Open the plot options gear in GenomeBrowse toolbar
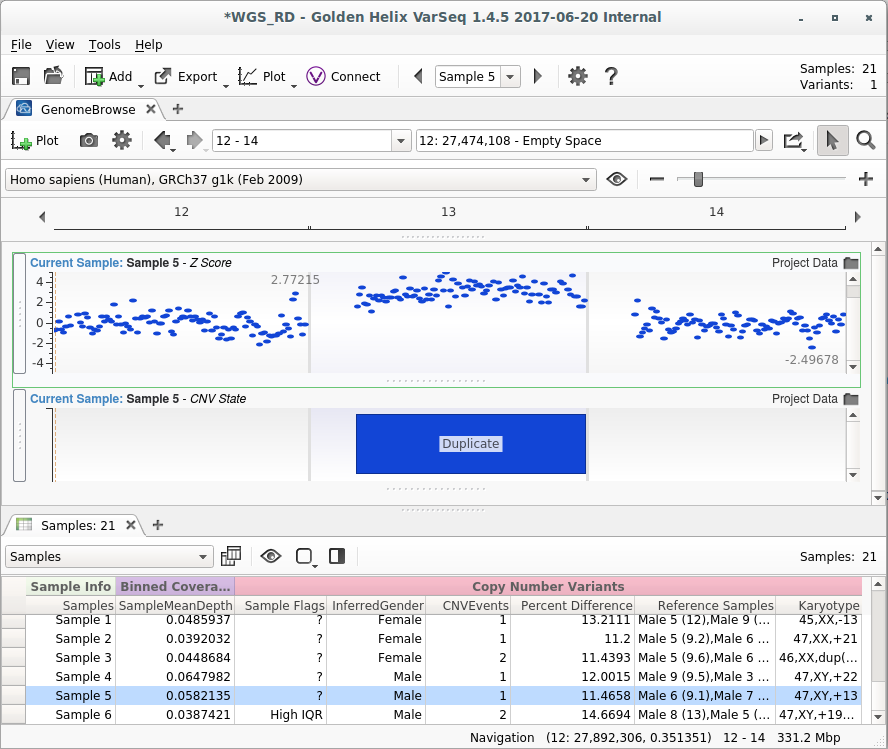The width and height of the screenshot is (888, 749). click(x=121, y=140)
